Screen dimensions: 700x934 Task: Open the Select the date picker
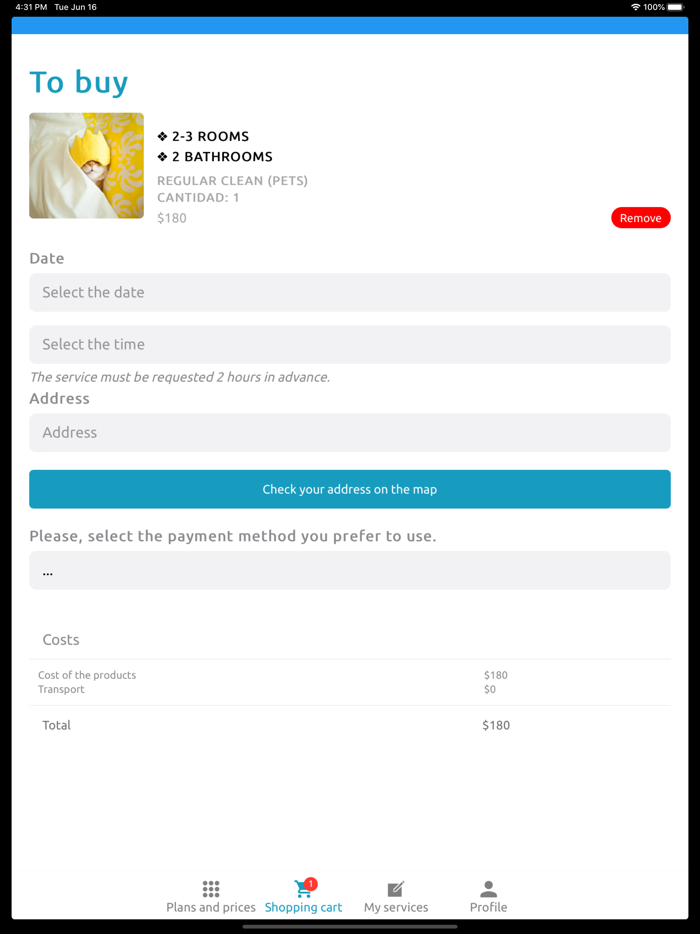(350, 292)
